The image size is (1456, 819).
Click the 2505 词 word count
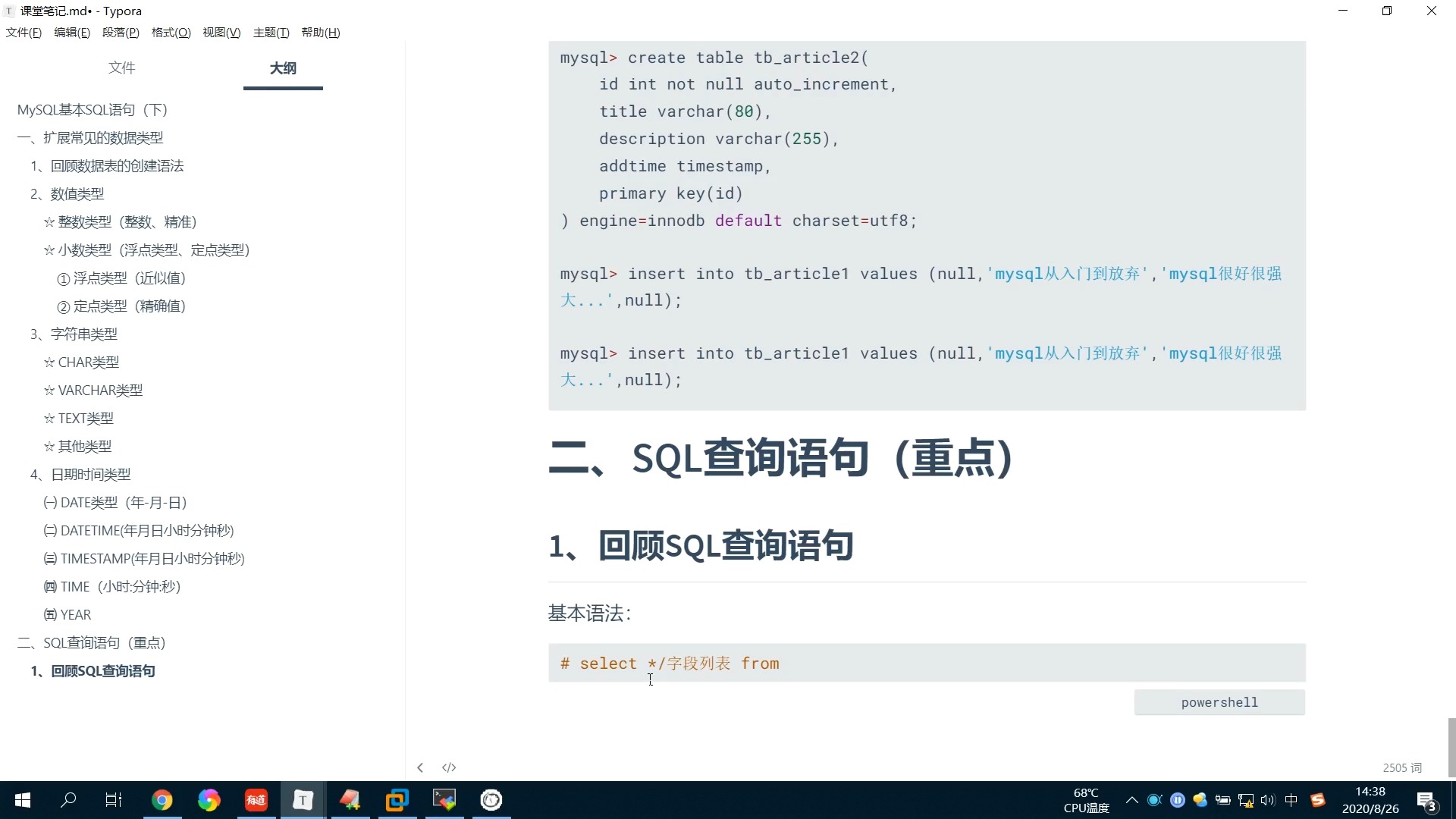1401,767
